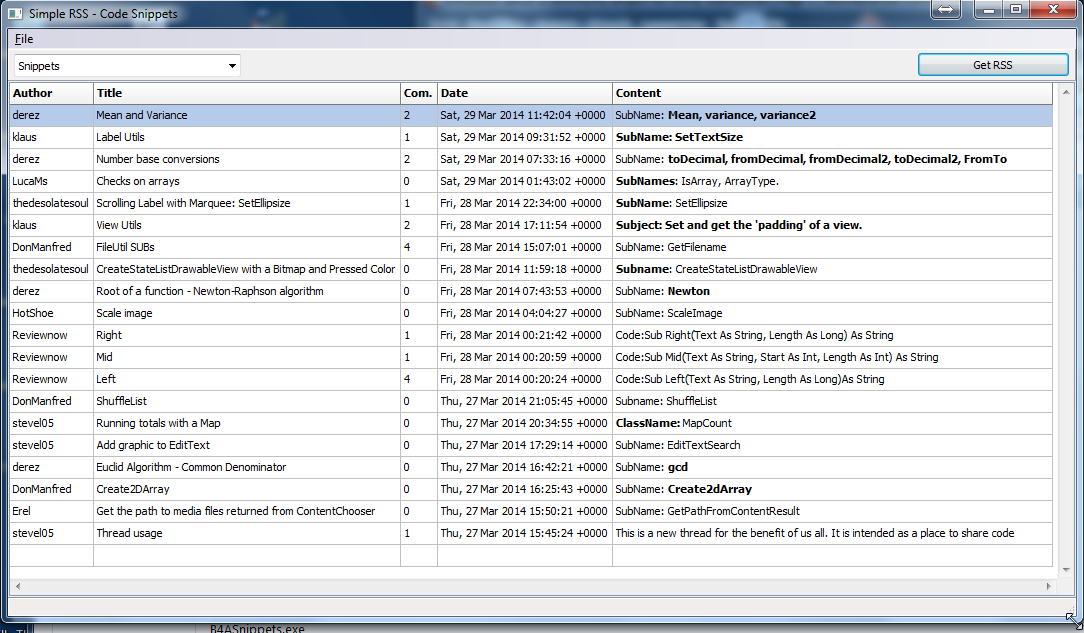Click the horizontal scrollbar left arrow

(x=18, y=587)
